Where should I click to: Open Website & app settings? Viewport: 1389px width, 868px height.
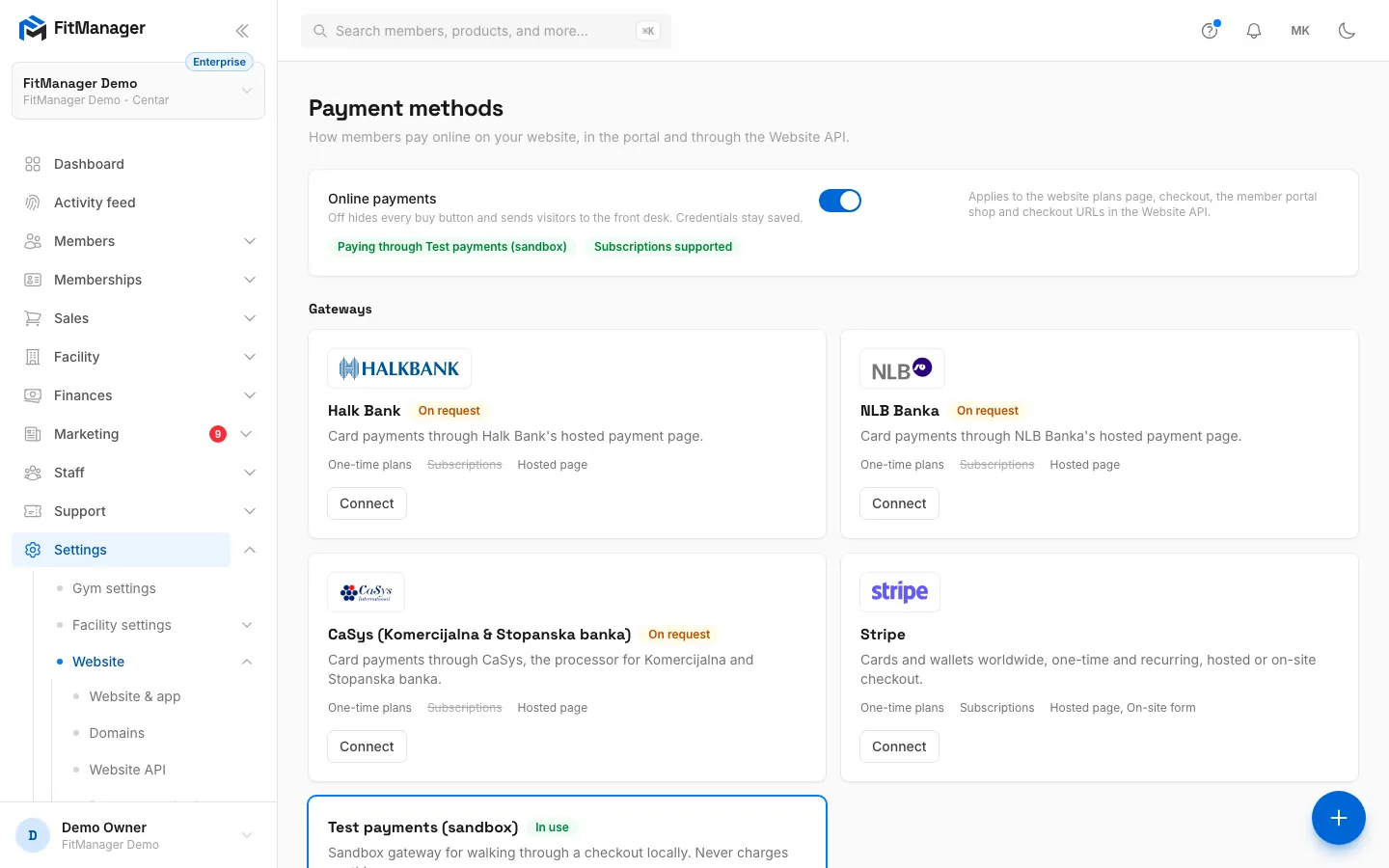[135, 696]
